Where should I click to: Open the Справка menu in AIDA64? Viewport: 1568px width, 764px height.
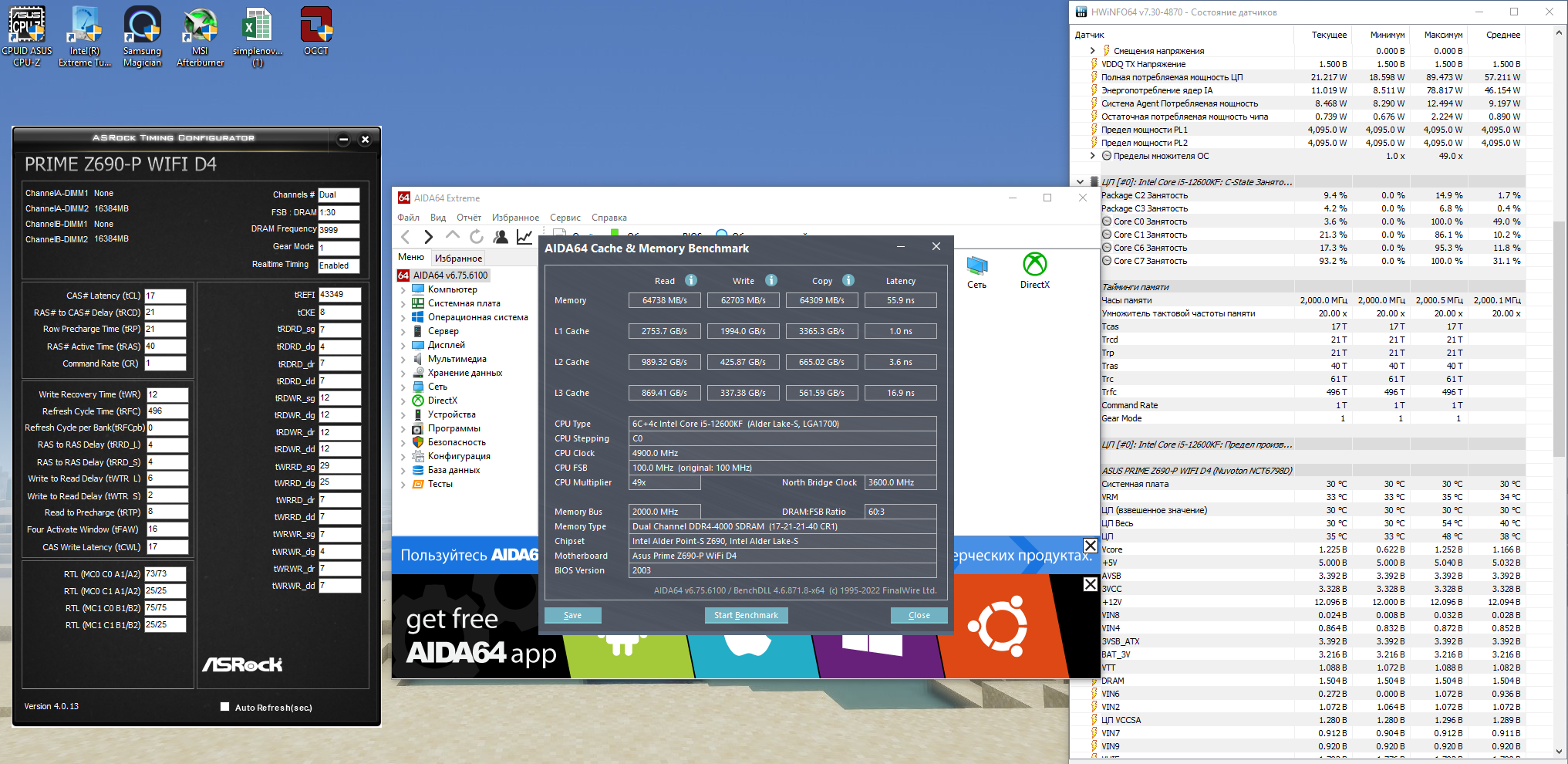[x=609, y=218]
